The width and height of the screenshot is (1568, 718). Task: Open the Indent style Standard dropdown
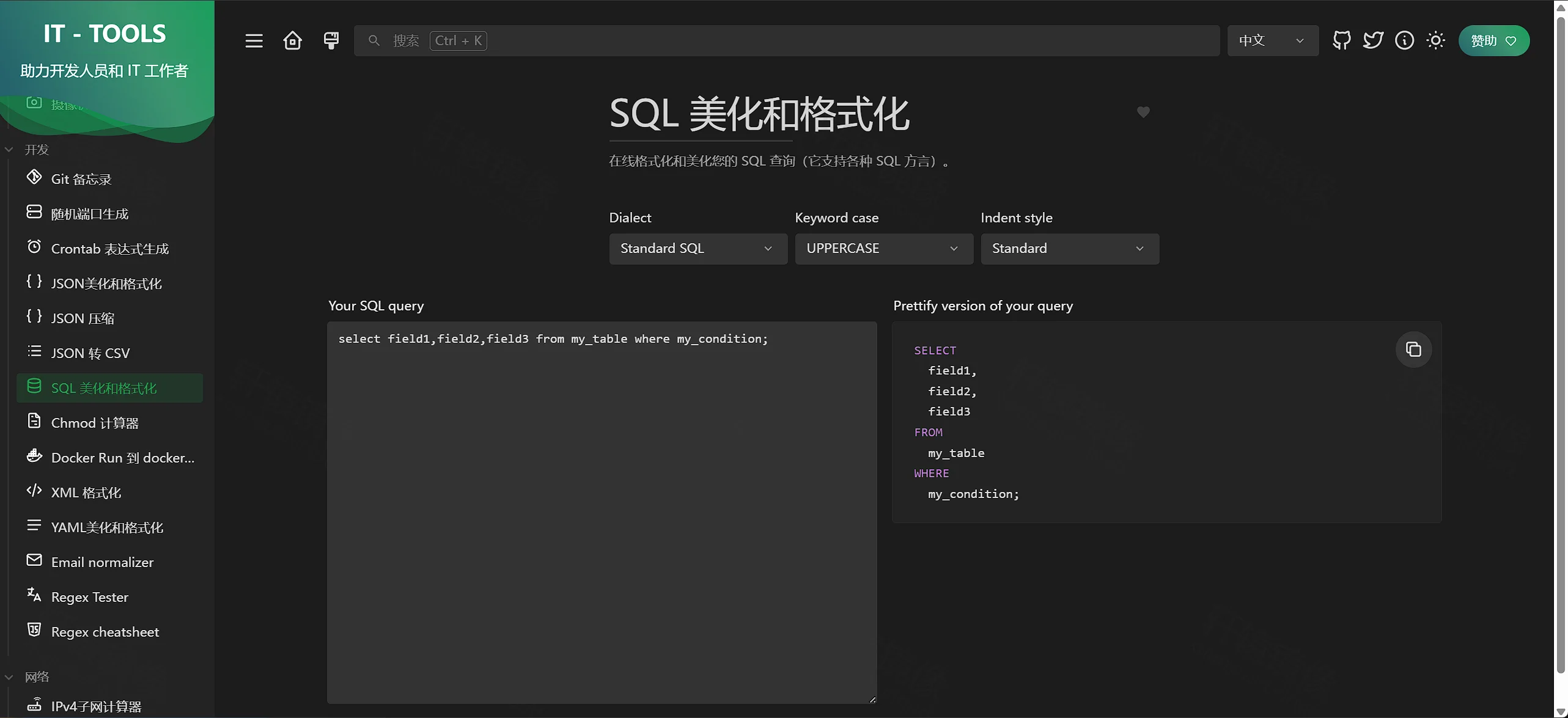click(1070, 249)
